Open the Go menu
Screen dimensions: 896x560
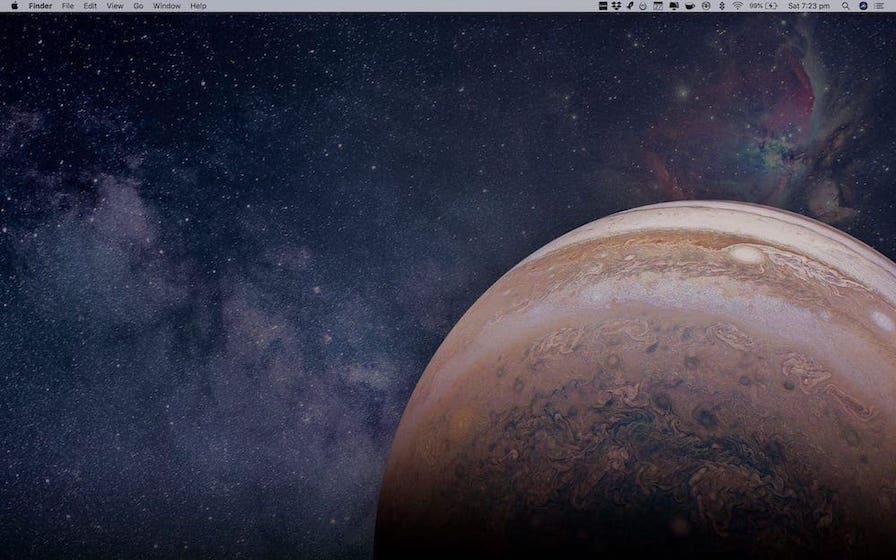[138, 6]
